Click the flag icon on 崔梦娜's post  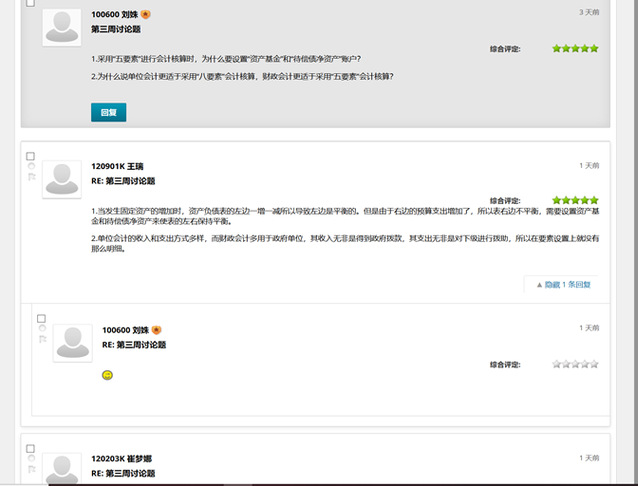tap(30, 468)
